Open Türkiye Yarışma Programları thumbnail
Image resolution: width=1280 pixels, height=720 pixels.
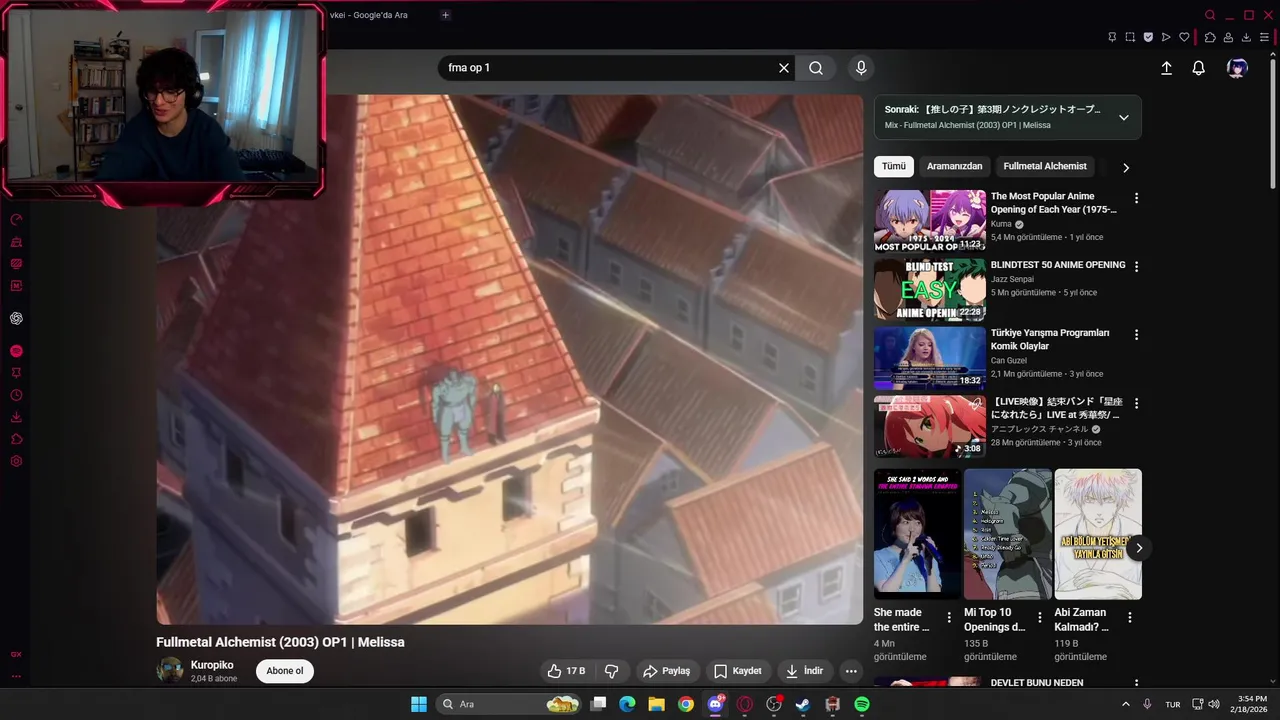(x=930, y=358)
